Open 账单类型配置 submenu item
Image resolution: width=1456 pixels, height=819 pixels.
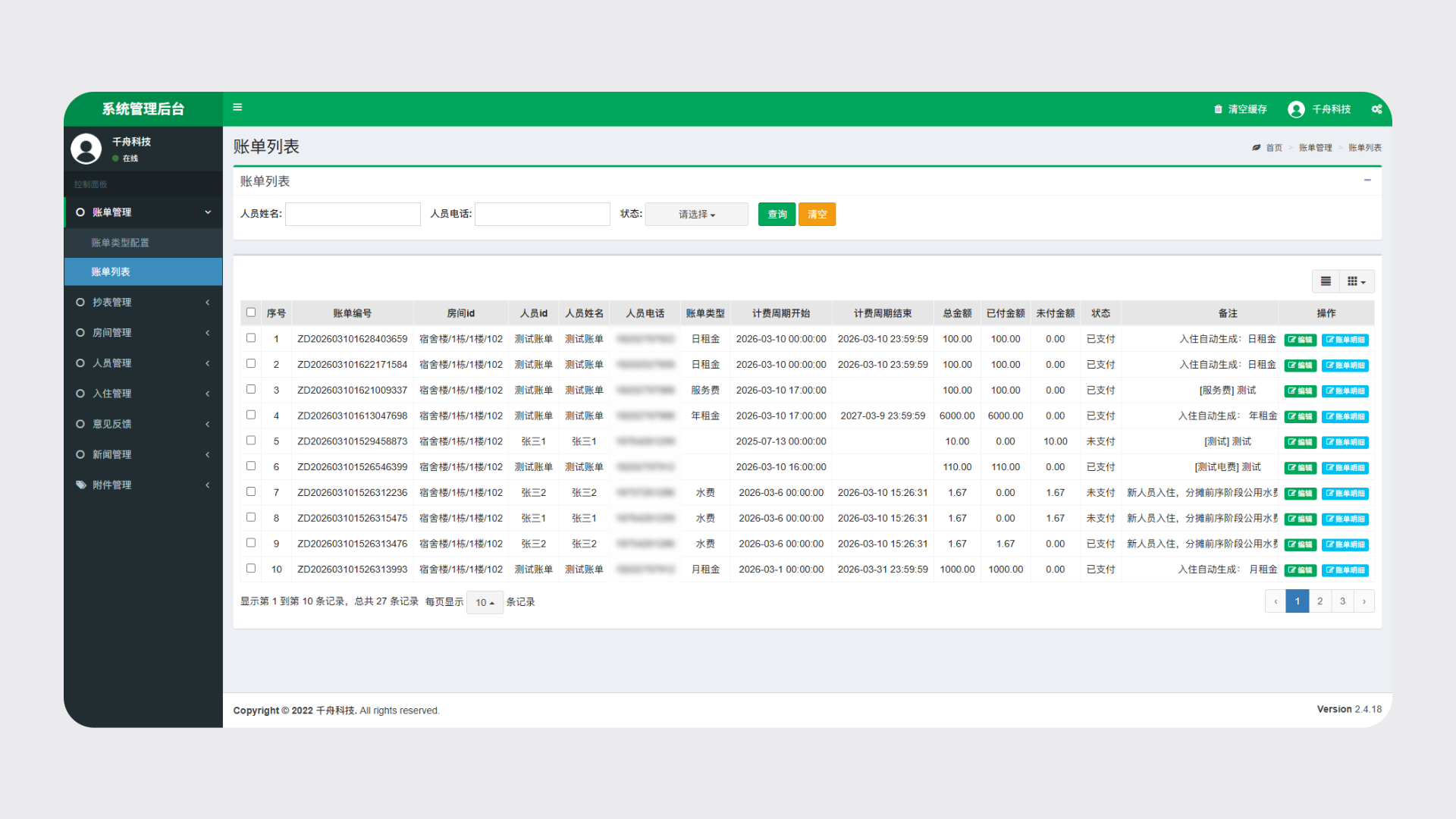coord(121,243)
